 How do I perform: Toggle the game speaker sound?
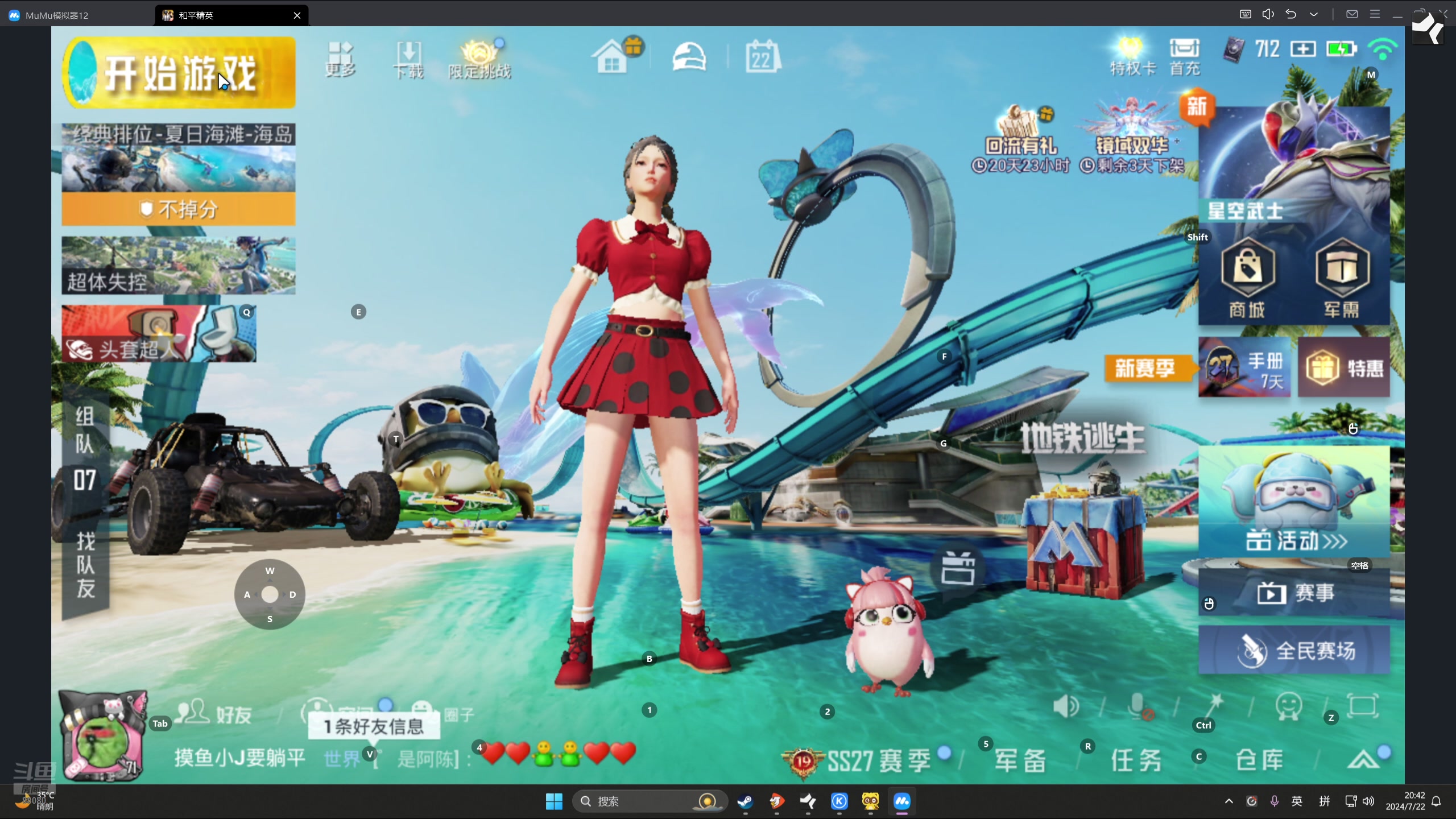point(1066,707)
